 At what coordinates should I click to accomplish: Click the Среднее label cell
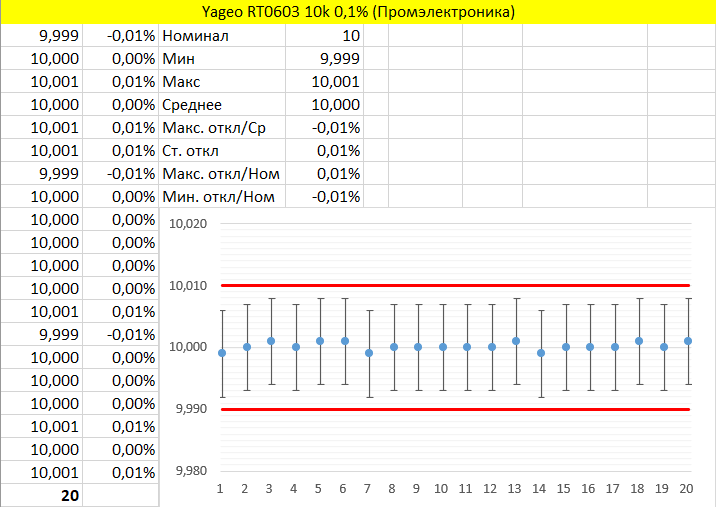pos(222,105)
